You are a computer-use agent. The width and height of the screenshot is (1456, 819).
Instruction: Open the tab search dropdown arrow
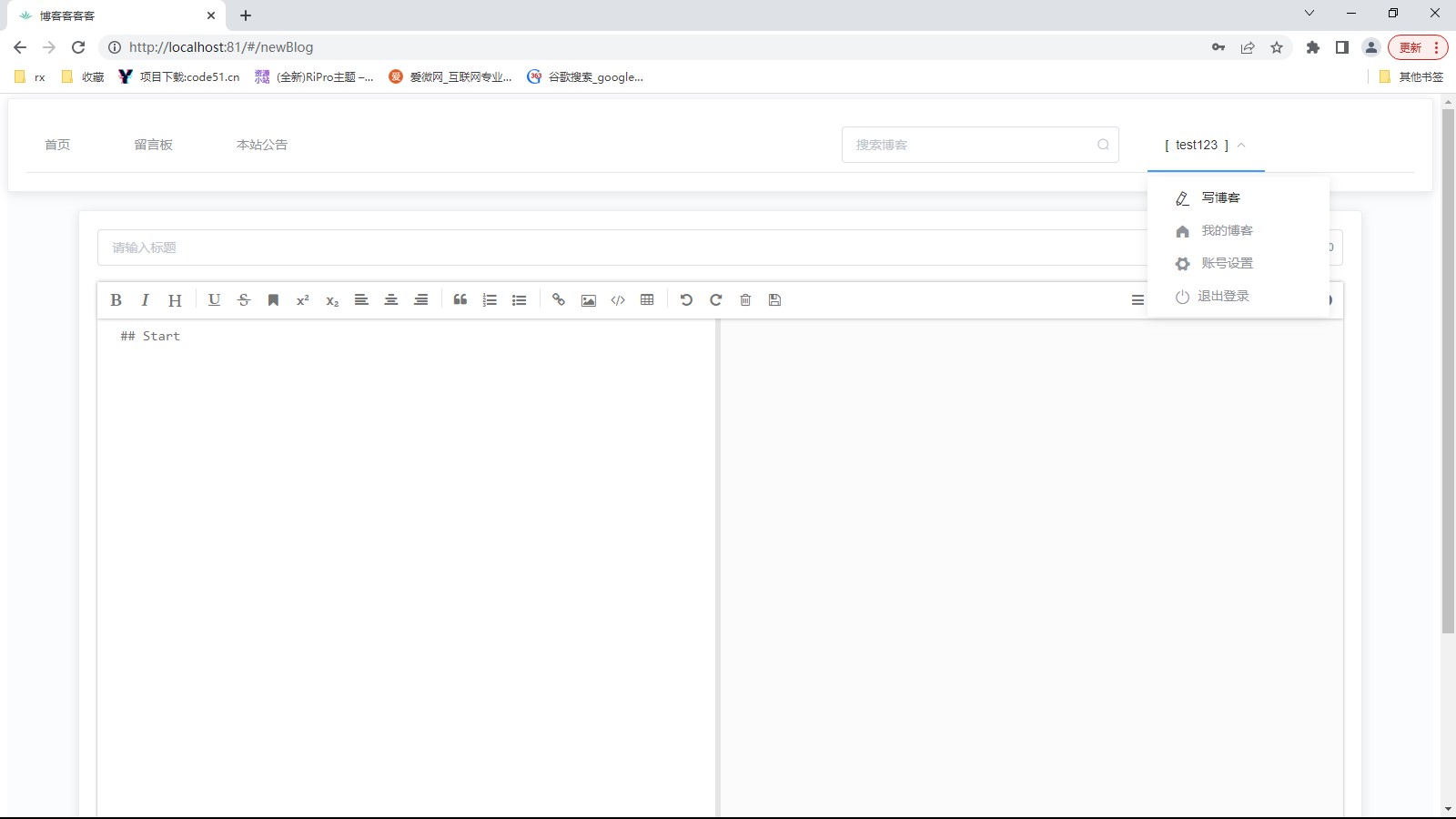[x=1309, y=13]
